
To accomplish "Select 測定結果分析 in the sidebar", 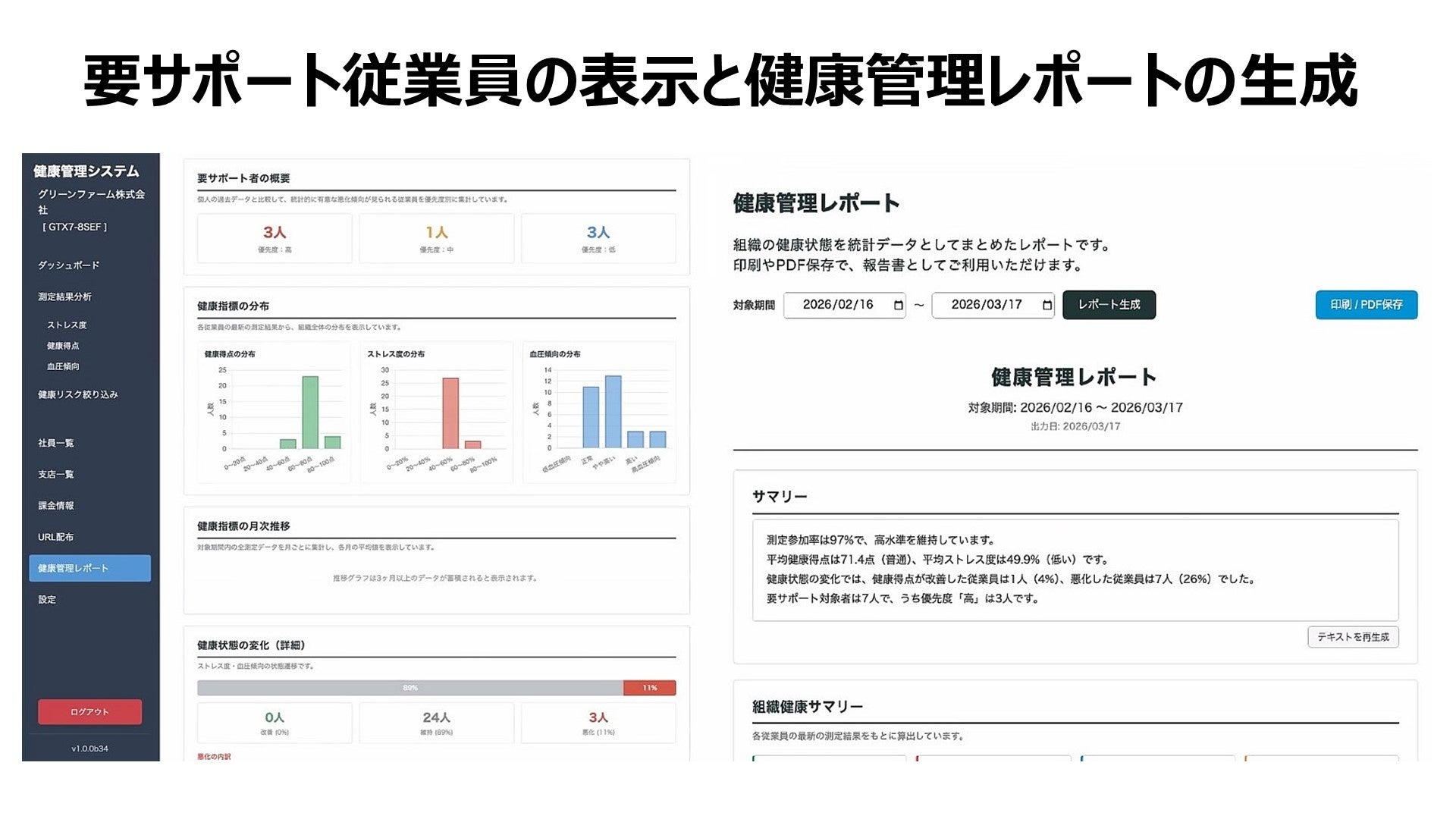I will coord(65,297).
